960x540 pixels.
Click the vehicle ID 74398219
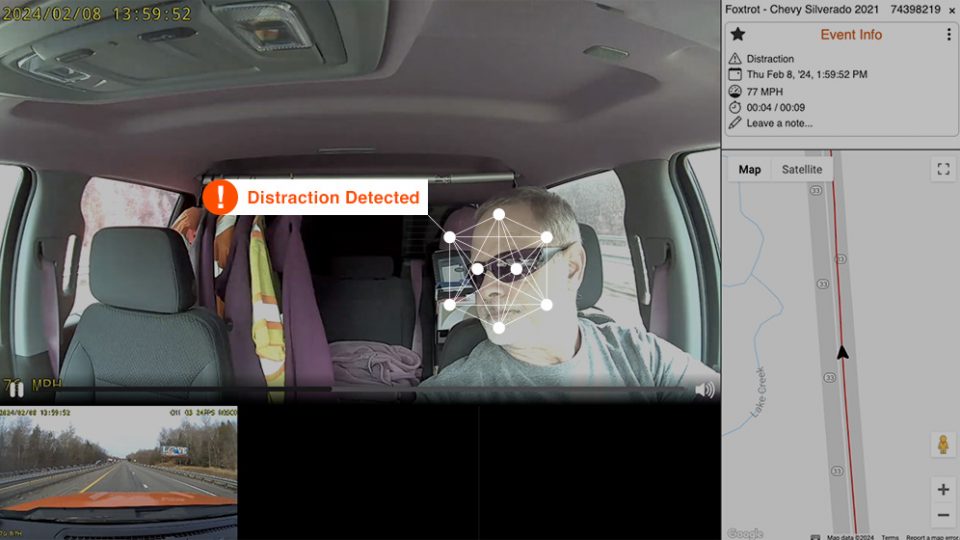click(x=915, y=10)
